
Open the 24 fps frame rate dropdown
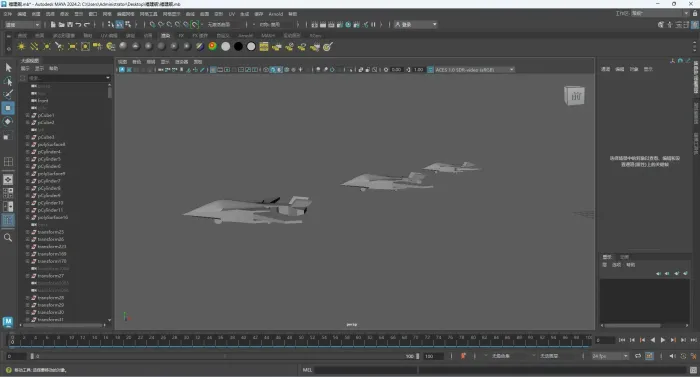(610, 356)
